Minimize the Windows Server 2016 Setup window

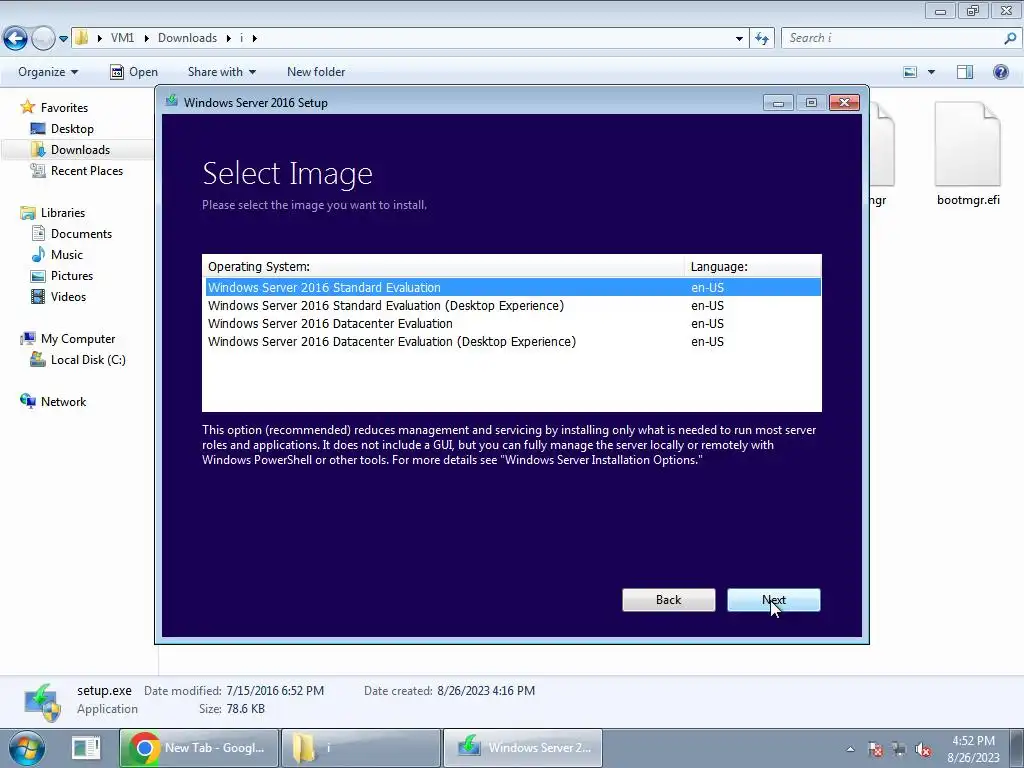click(x=778, y=103)
